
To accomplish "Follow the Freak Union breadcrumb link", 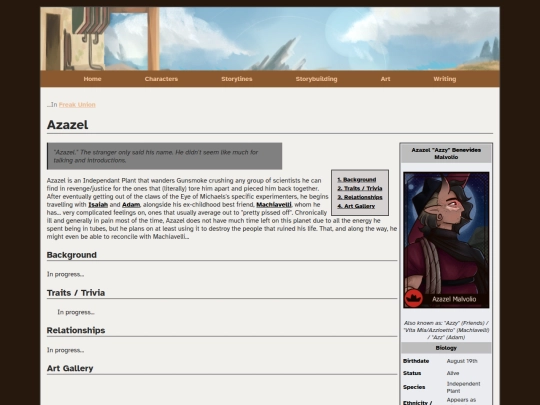I will click(x=77, y=105).
